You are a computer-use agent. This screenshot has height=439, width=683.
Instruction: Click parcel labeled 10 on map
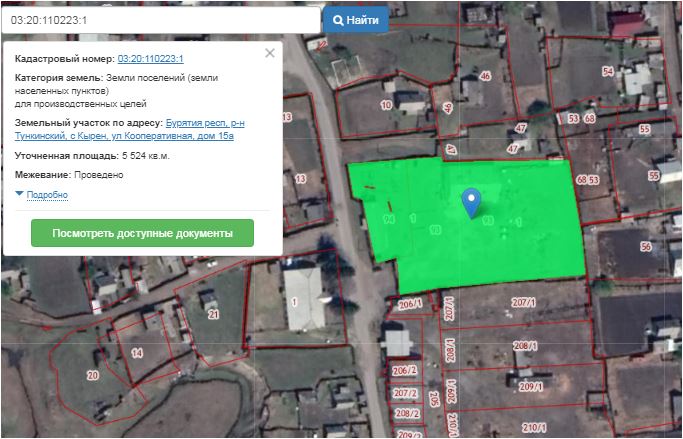[x=387, y=105]
